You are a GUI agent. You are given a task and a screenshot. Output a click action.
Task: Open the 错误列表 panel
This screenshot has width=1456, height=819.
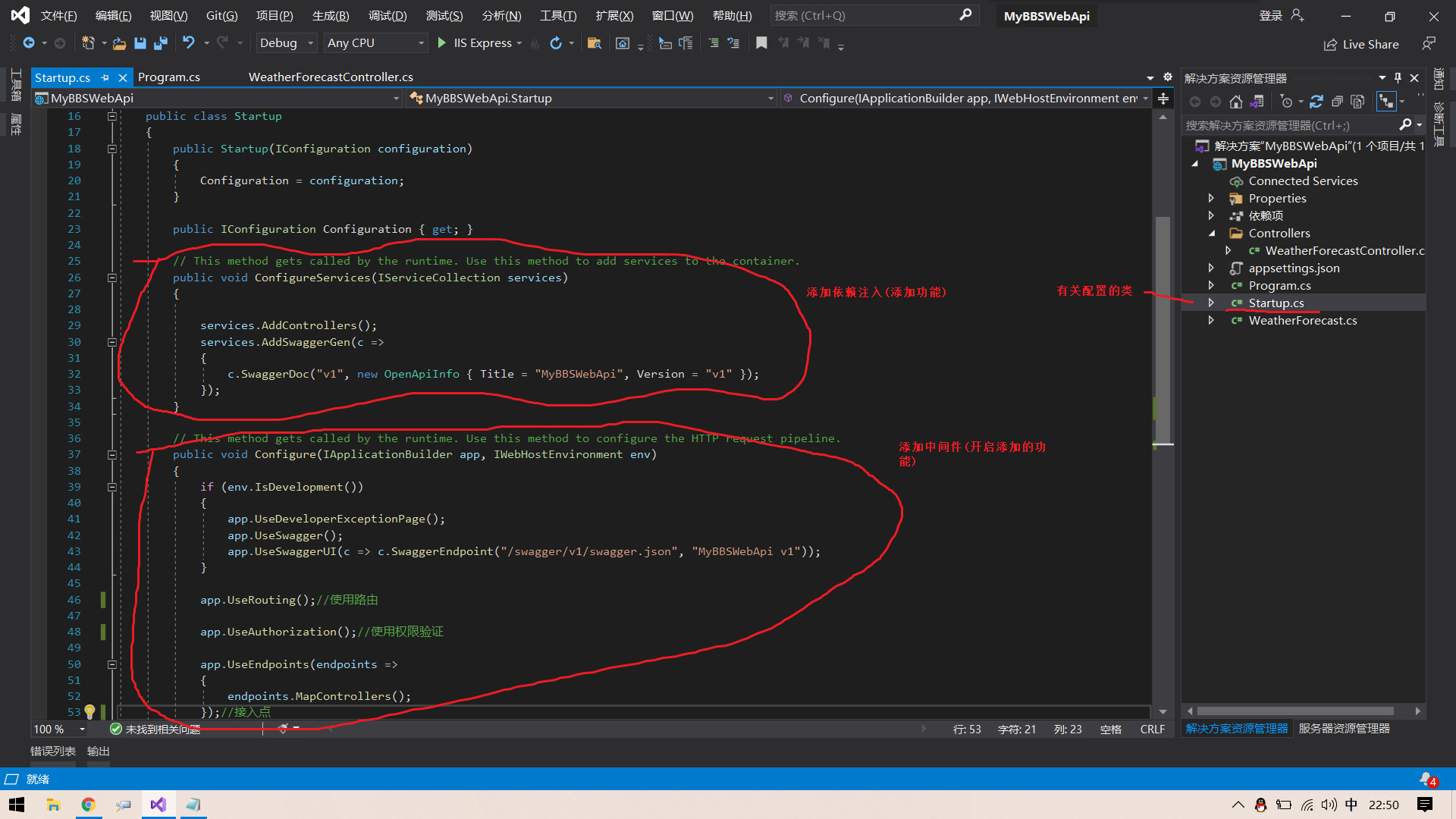[53, 751]
